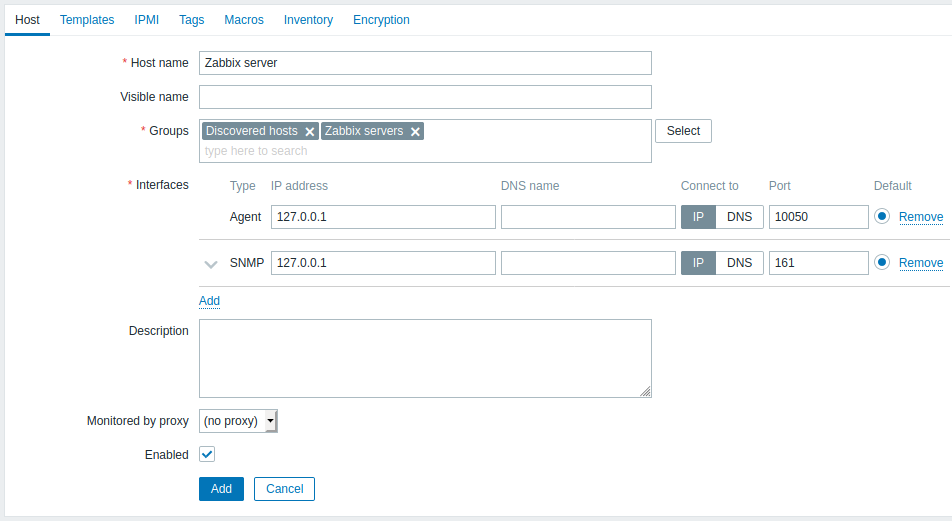Select the SNMP interface default radio button
This screenshot has height=521, width=952.
point(882,262)
